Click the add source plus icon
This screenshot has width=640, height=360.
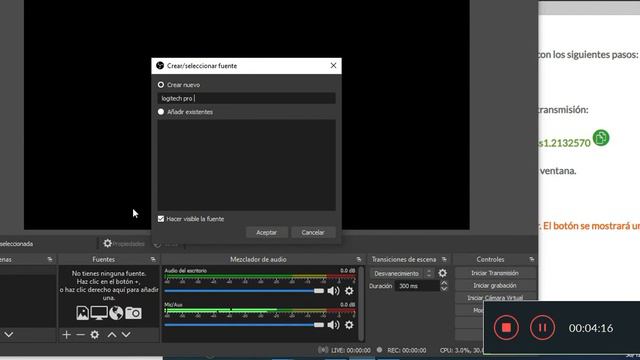point(66,335)
